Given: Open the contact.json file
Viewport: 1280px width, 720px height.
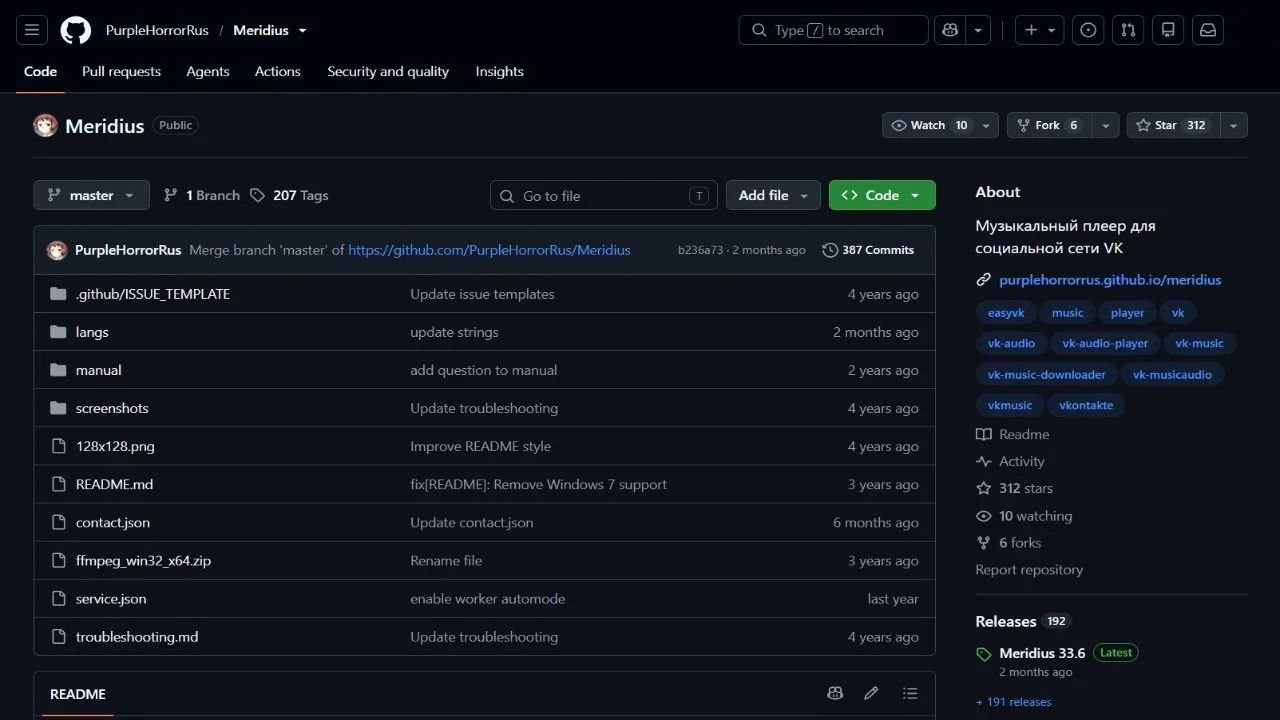Looking at the screenshot, I should tap(113, 522).
